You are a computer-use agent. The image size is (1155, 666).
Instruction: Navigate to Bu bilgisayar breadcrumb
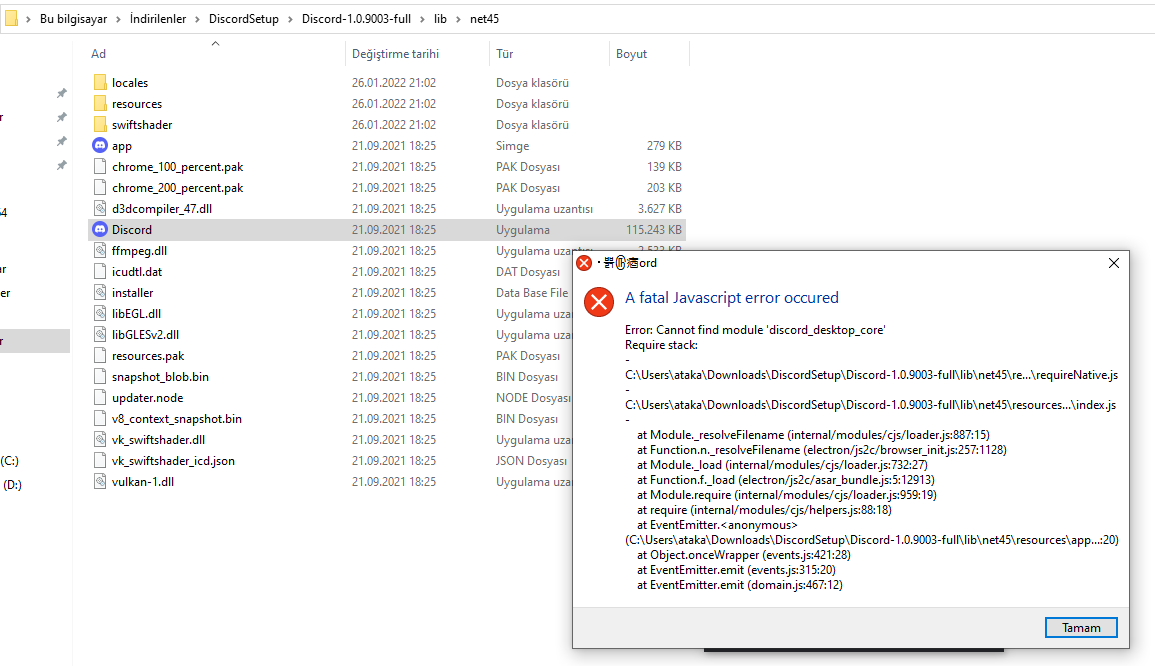coord(74,19)
